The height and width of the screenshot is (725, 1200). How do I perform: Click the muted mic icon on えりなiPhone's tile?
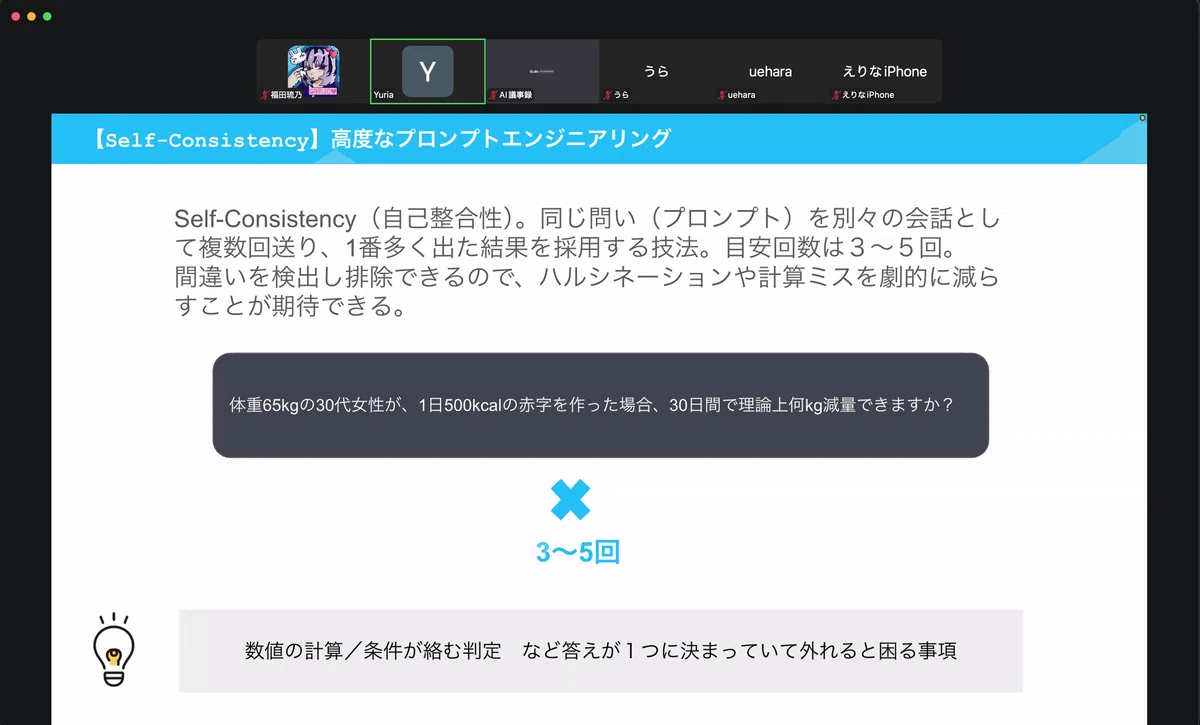click(x=835, y=95)
